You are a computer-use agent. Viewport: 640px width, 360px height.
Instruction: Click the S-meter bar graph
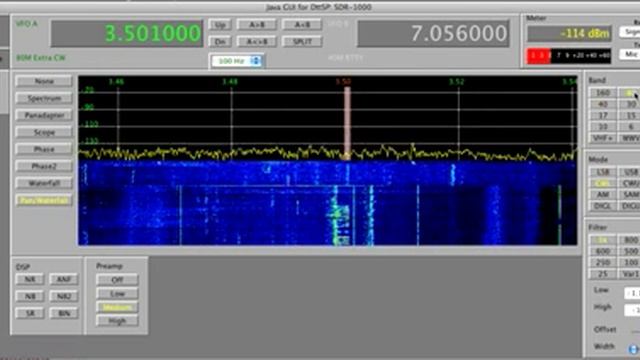[x=569, y=56]
